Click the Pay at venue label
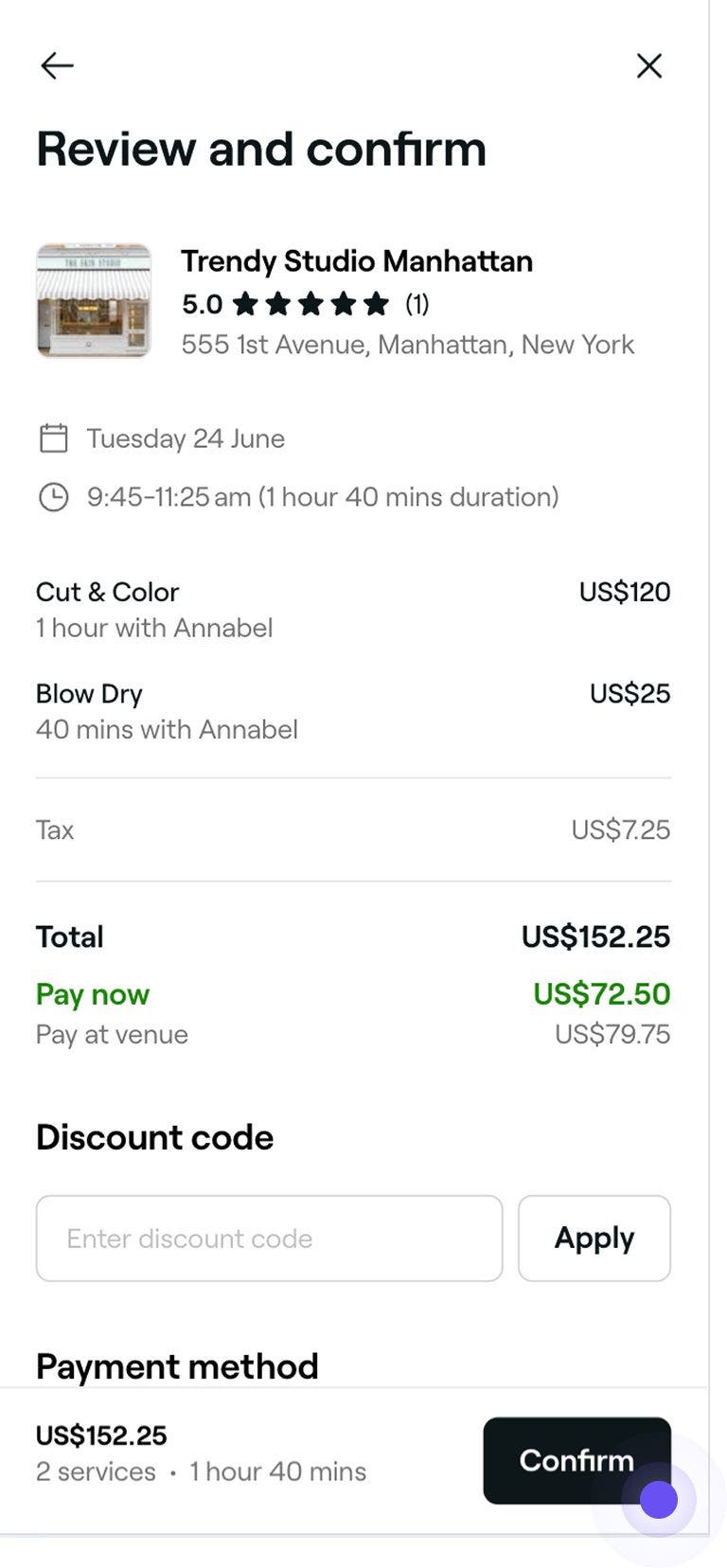The height and width of the screenshot is (1568, 727). 112,1034
